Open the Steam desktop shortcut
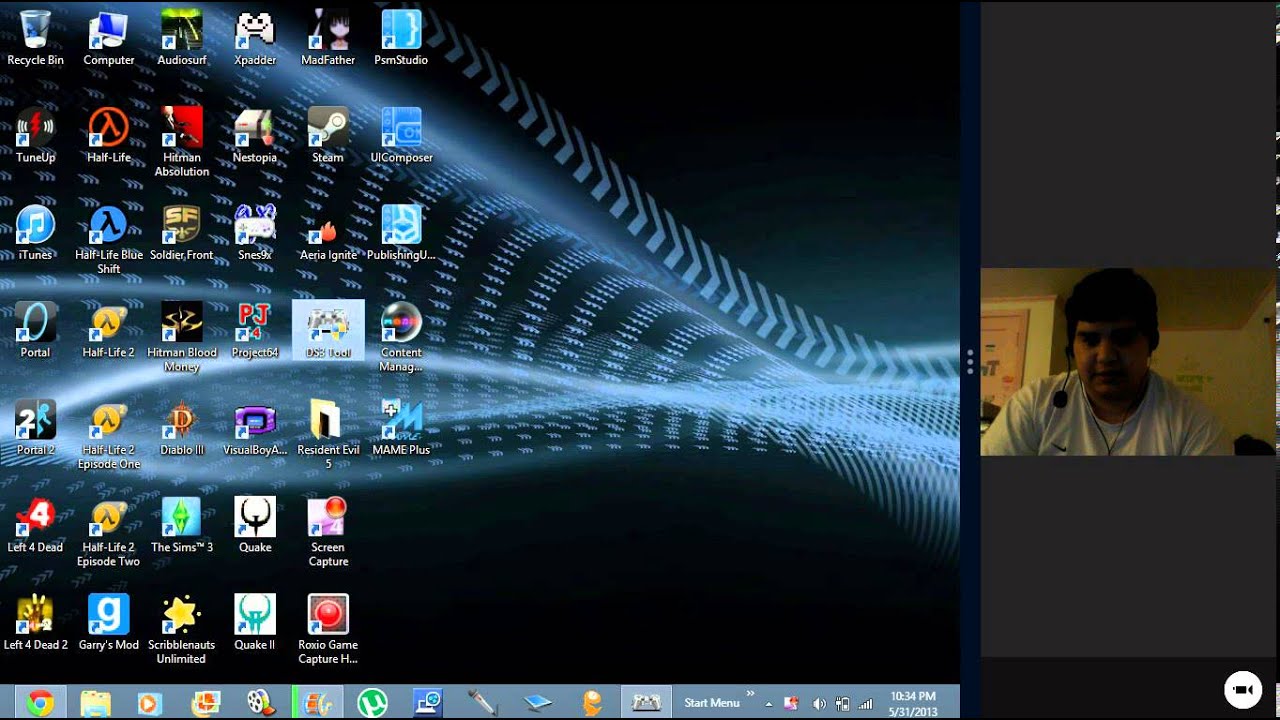The width and height of the screenshot is (1280, 720). (328, 136)
